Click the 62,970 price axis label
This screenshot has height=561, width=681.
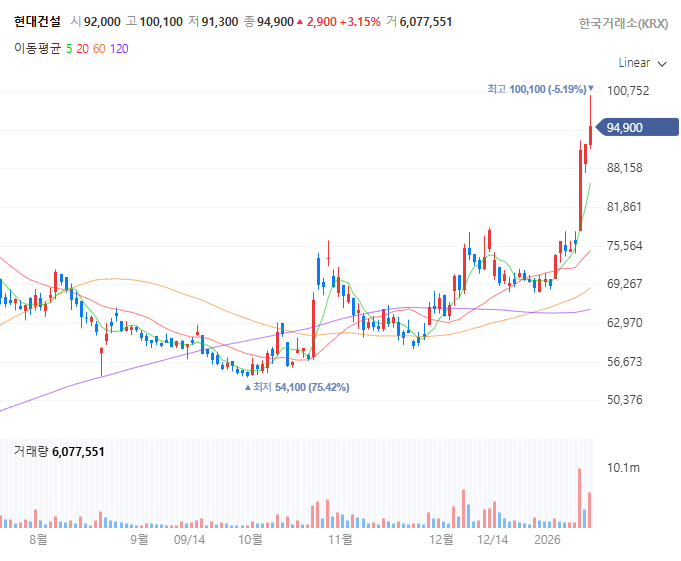coord(625,323)
